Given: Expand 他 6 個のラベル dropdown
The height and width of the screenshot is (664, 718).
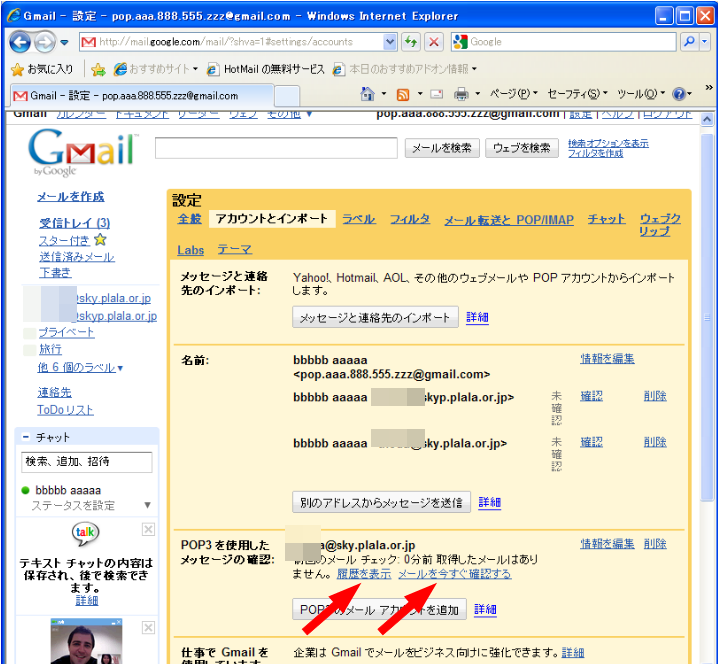Looking at the screenshot, I should 80,367.
